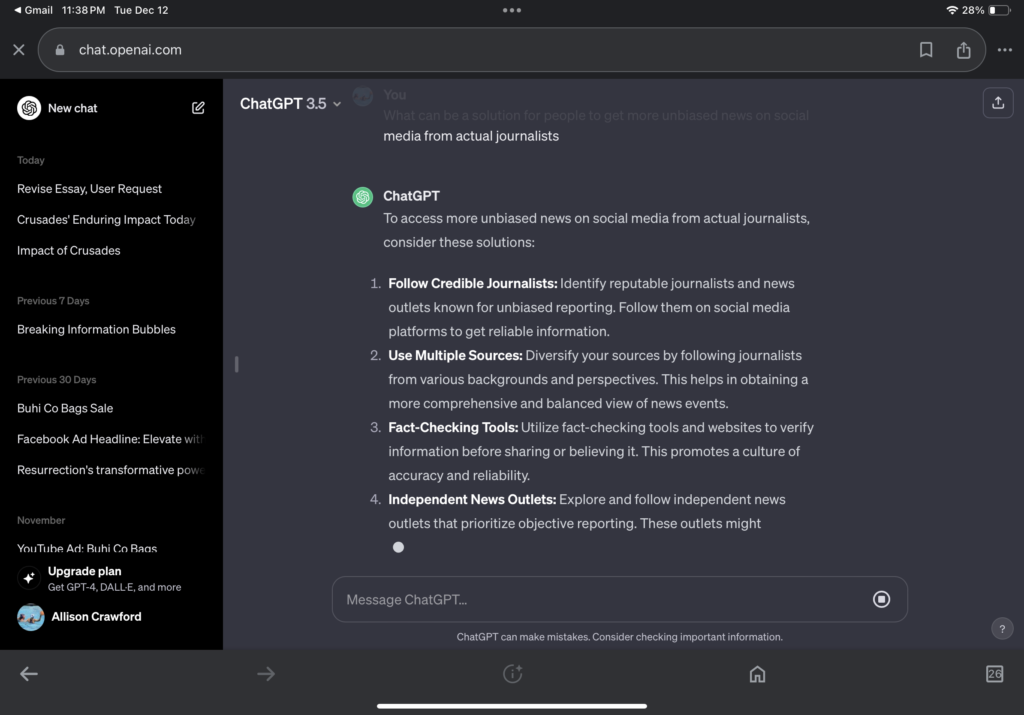This screenshot has height=715, width=1024.
Task: Go forward with the browser forward arrow
Action: [x=266, y=674]
